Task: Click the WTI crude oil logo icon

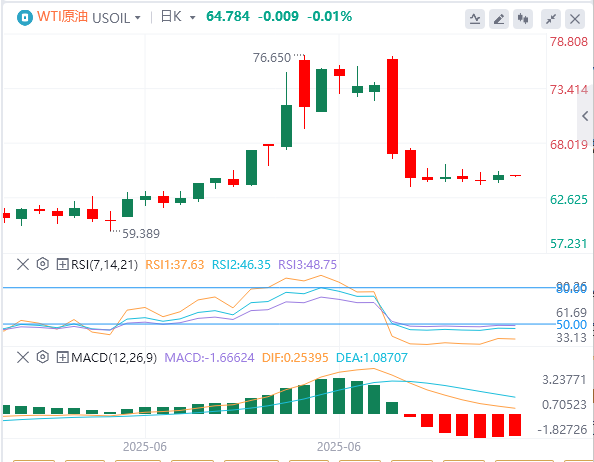Action: coord(25,17)
